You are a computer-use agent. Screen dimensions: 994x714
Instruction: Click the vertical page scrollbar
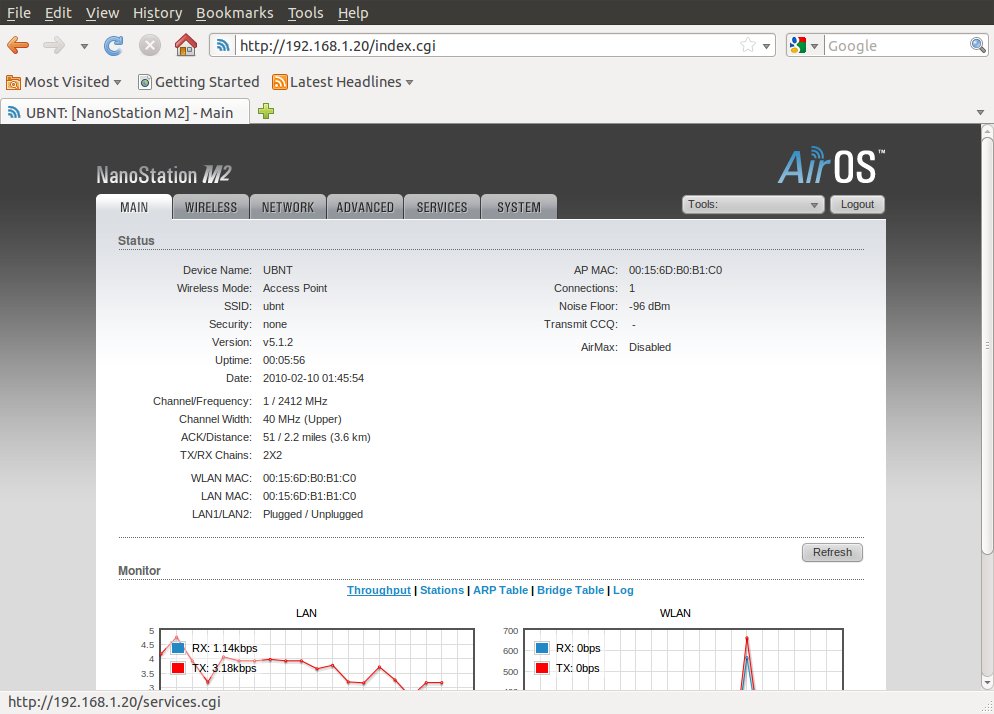(x=987, y=346)
